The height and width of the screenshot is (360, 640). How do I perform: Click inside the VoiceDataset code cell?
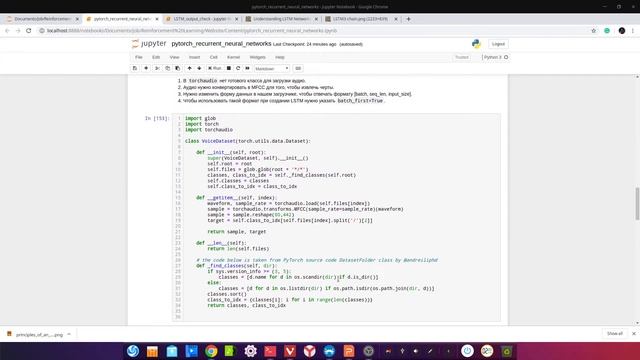click(336, 217)
